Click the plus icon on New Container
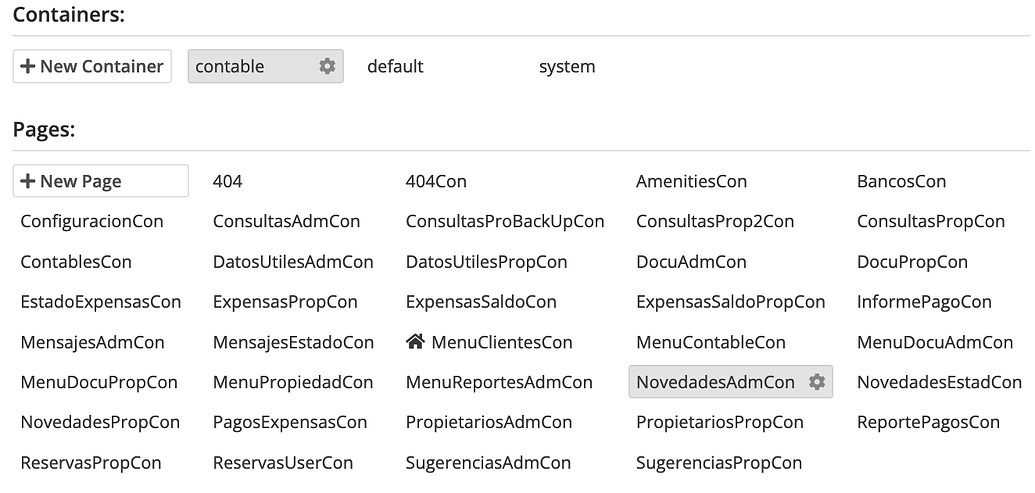This screenshot has height=493, width=1035. coord(28,66)
